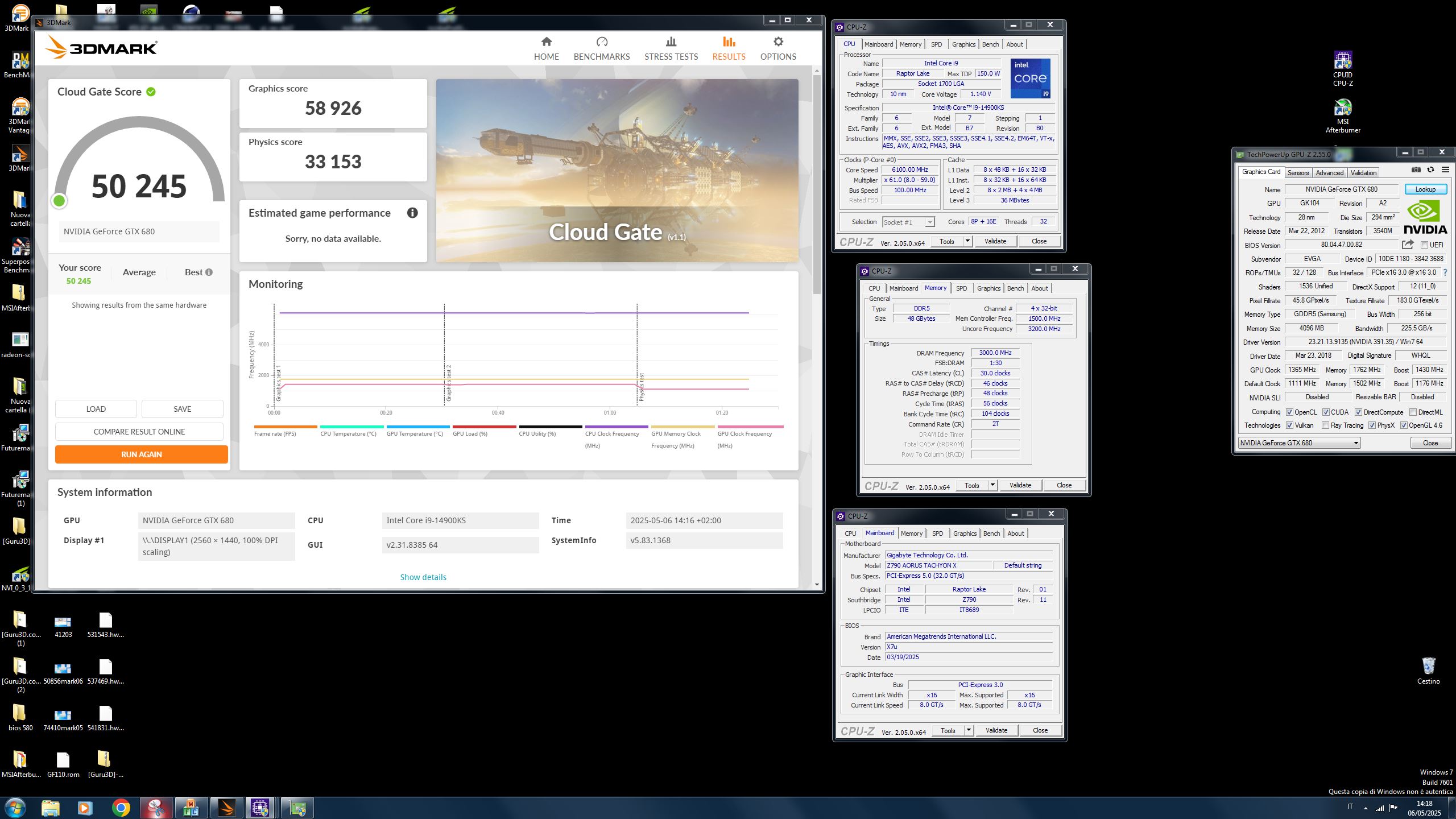The width and height of the screenshot is (1456, 819).
Task: Open Windows Explorer from the taskbar
Action: point(50,808)
